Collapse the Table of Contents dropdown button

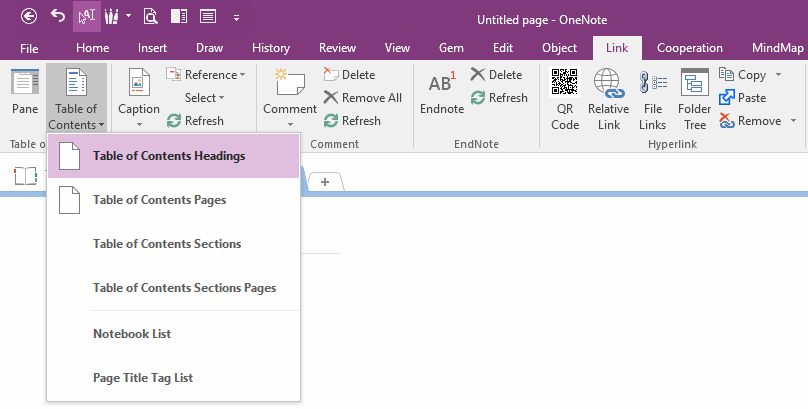click(76, 98)
